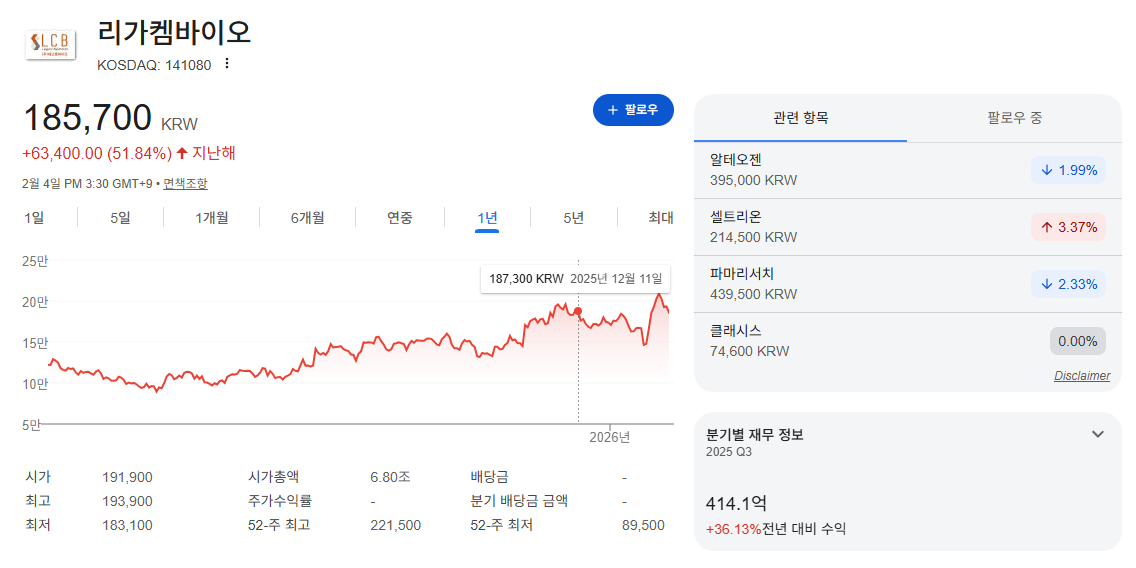The image size is (1136, 568).
Task: Open the 알테오젠 related stock row
Action: tap(908, 170)
